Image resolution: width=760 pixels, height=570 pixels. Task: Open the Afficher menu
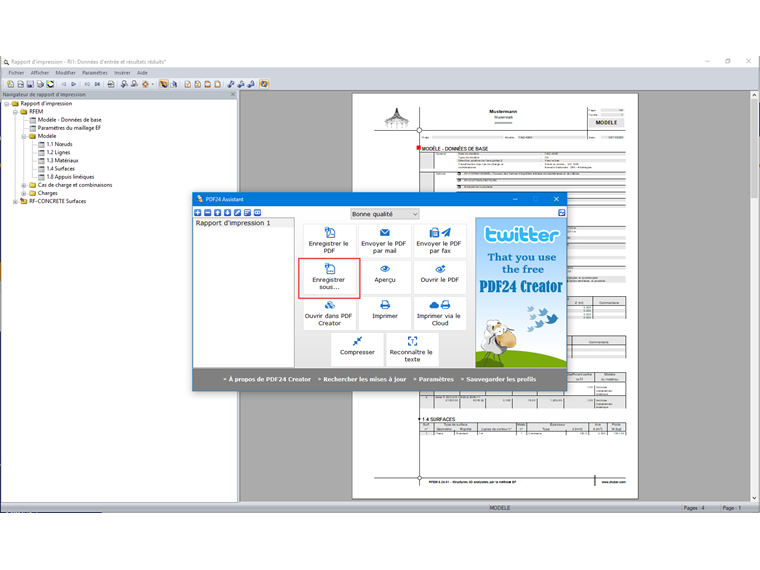(40, 73)
